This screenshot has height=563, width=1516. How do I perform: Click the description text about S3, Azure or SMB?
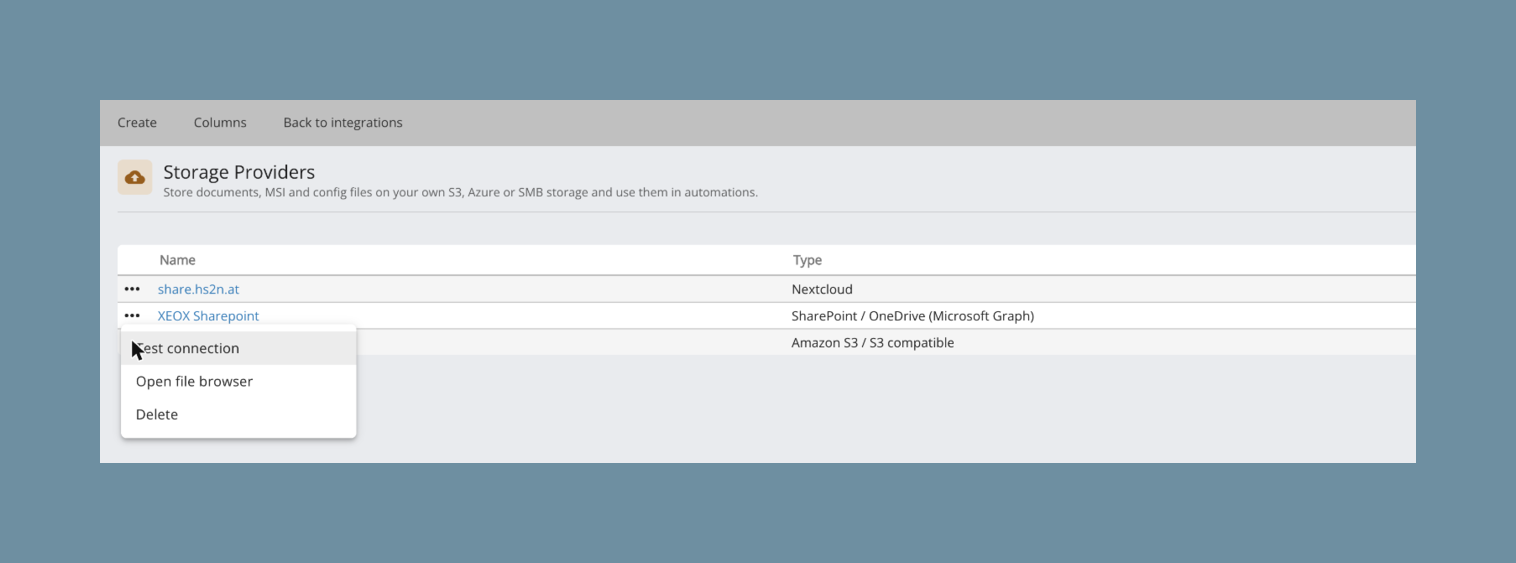click(x=460, y=192)
